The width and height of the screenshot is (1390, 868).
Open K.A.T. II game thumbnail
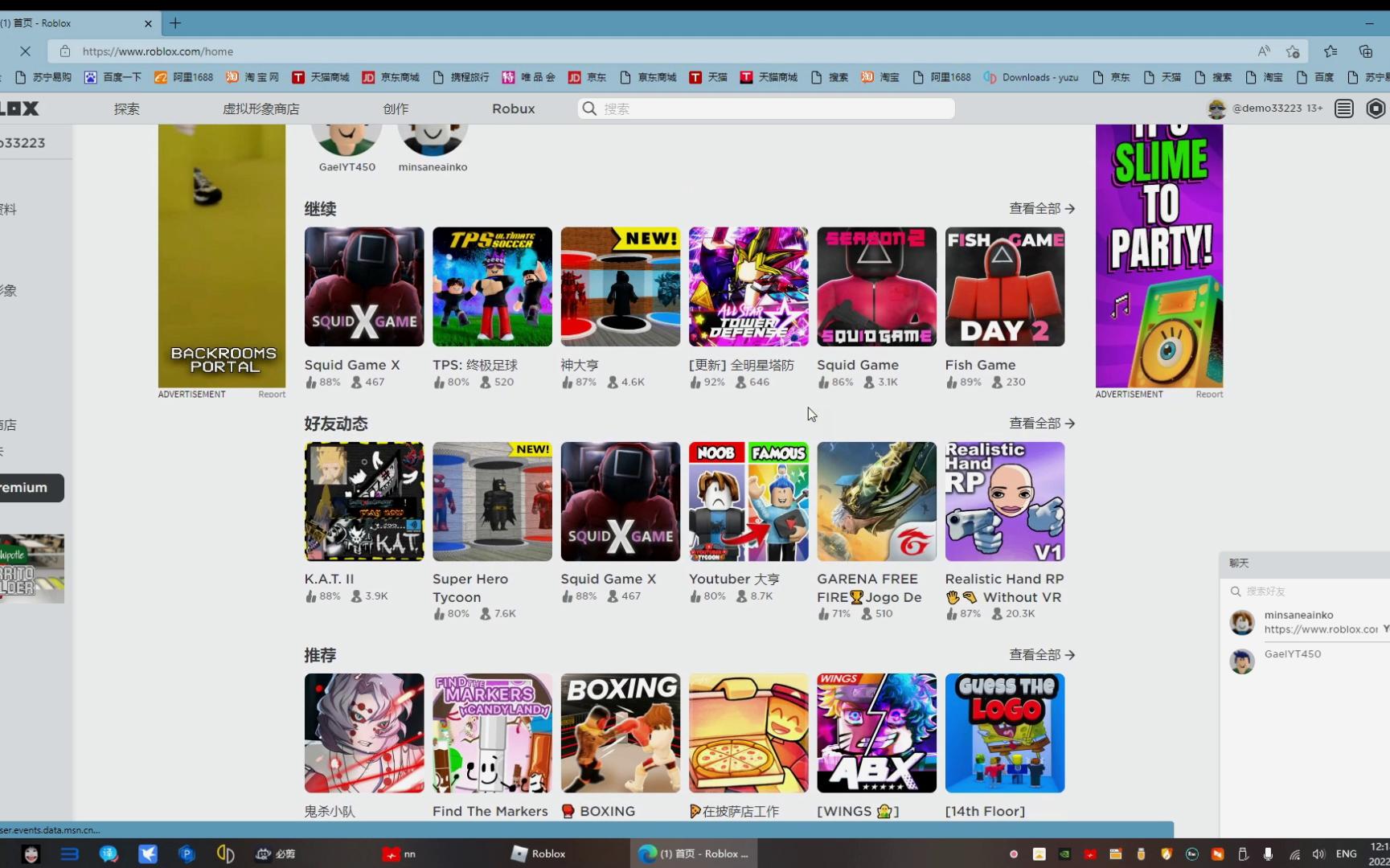coord(364,502)
